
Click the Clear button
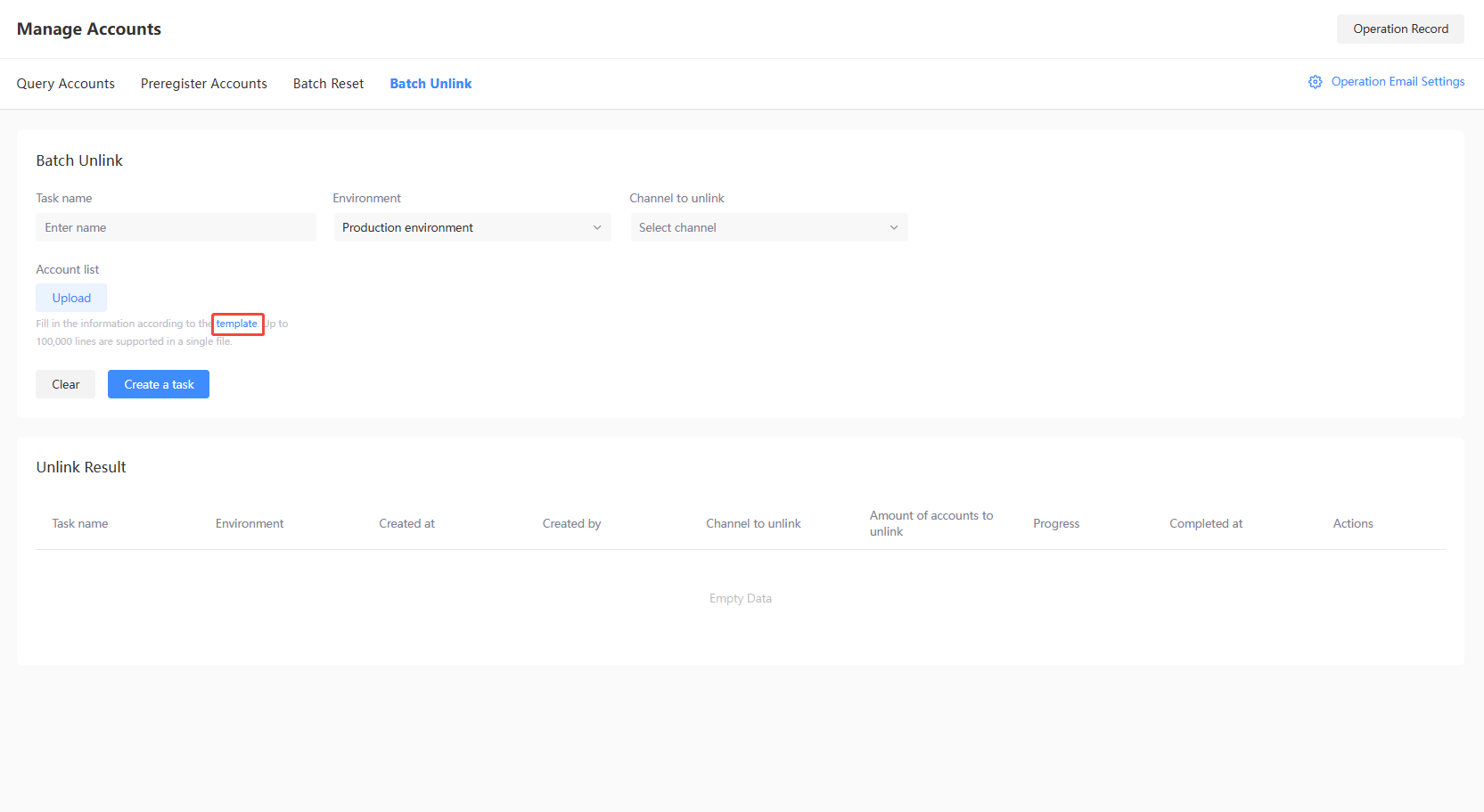tap(65, 384)
